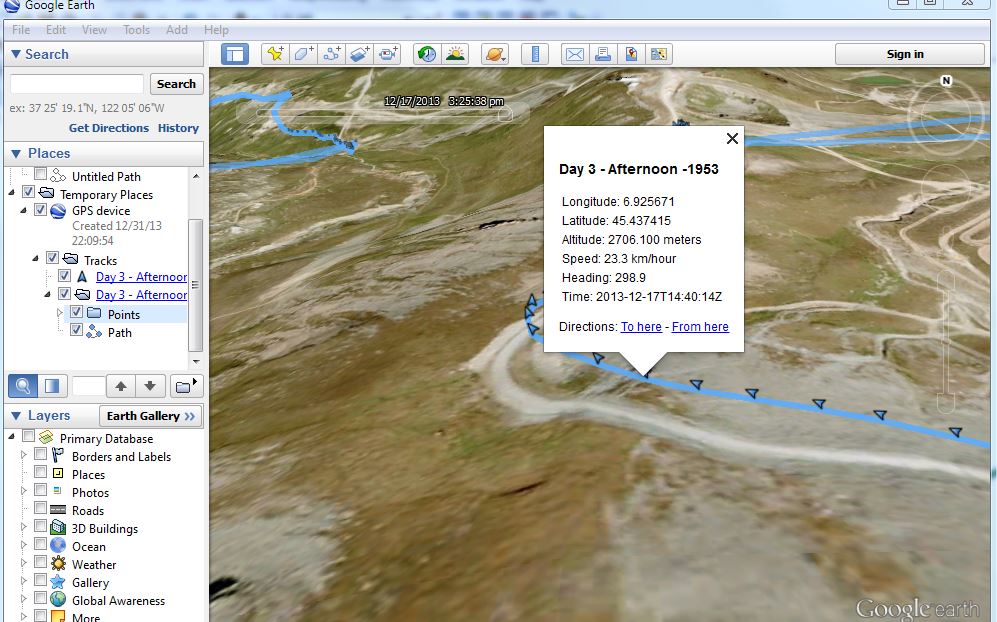997x622 pixels.
Task: Open the Help menu
Action: (216, 30)
